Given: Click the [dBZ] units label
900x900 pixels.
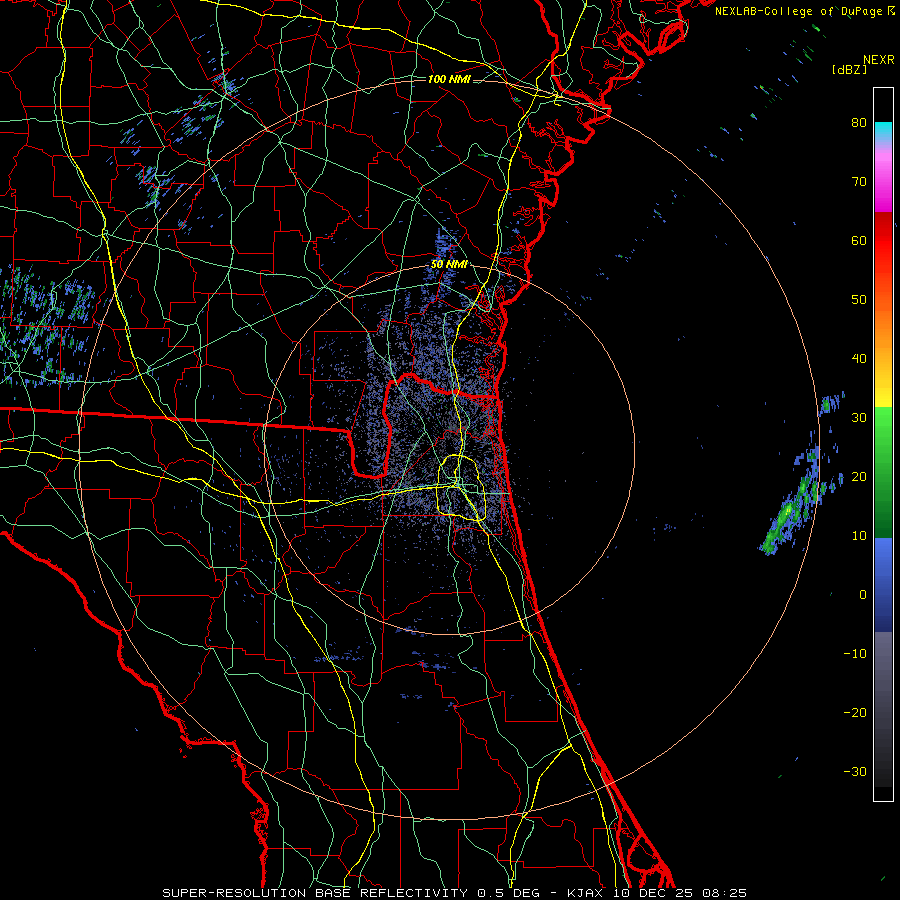Looking at the screenshot, I should click(849, 69).
